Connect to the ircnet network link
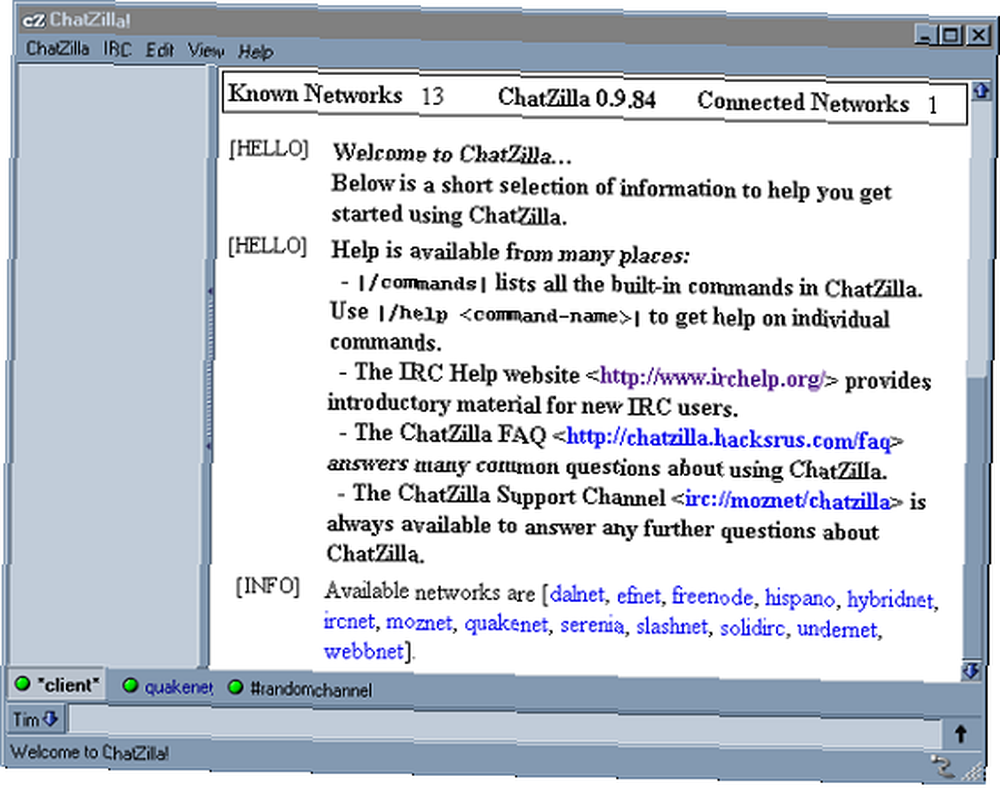The image size is (1000, 788). (x=349, y=620)
